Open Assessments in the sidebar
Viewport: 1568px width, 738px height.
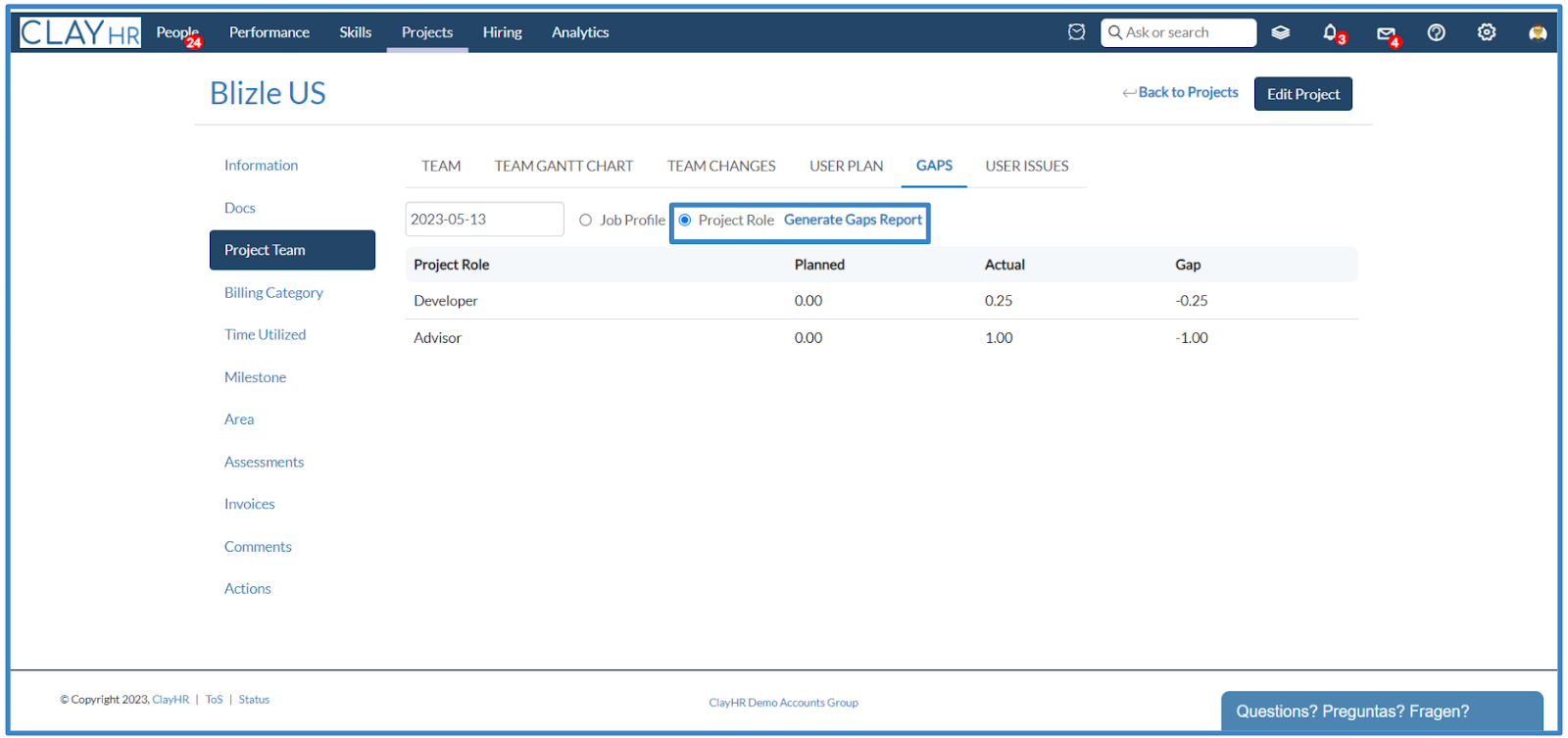pos(264,462)
